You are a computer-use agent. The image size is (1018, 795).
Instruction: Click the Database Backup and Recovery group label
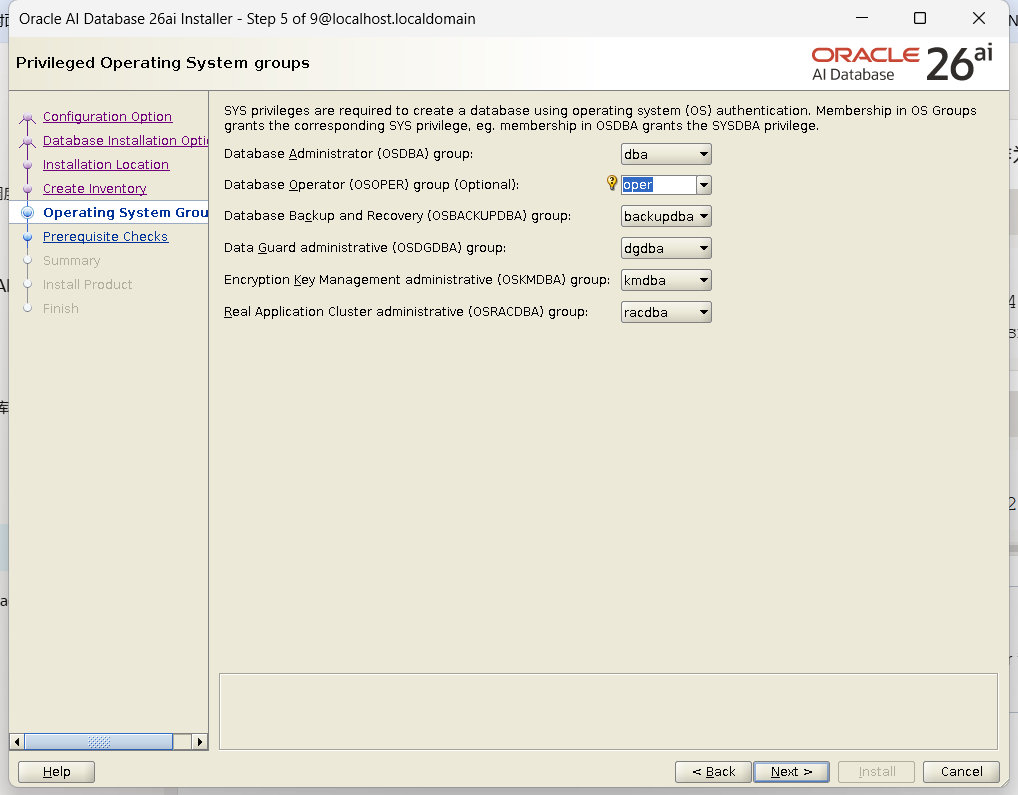397,215
